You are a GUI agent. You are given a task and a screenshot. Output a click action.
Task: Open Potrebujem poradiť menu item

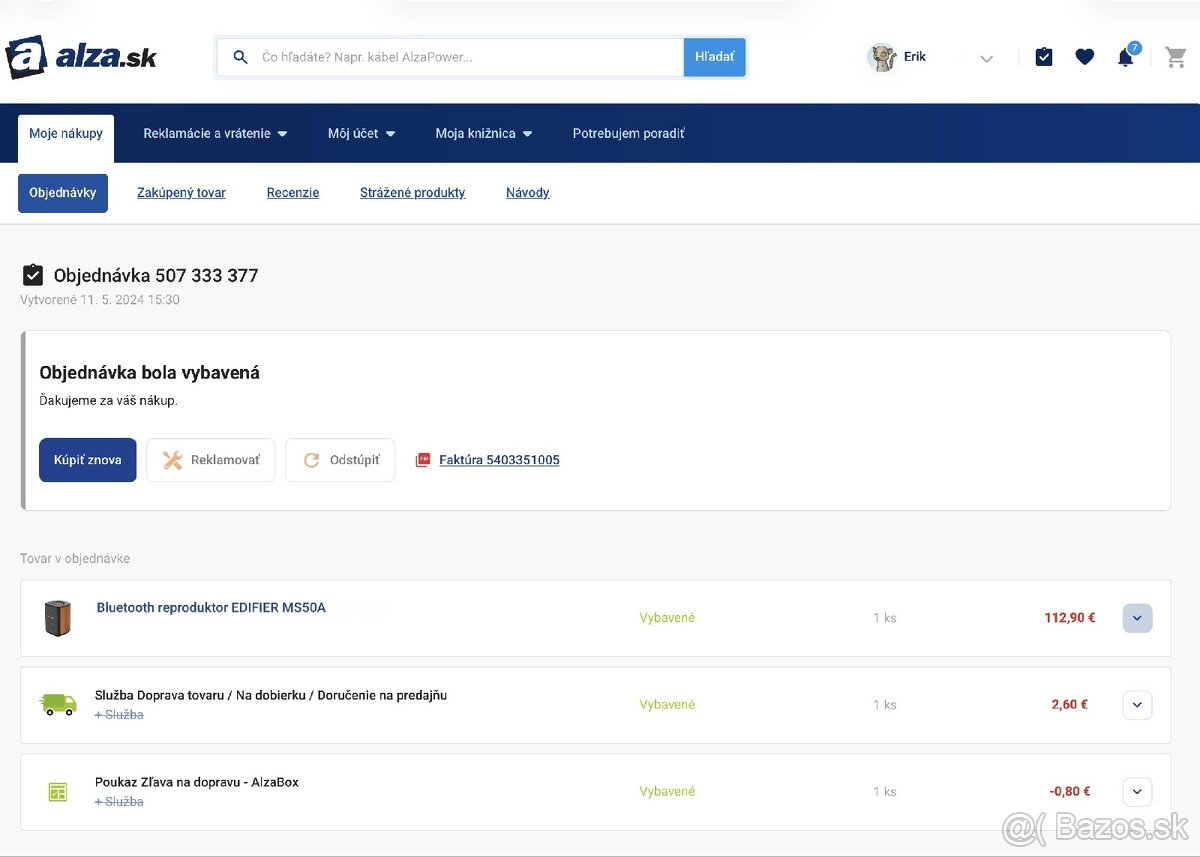coord(628,133)
